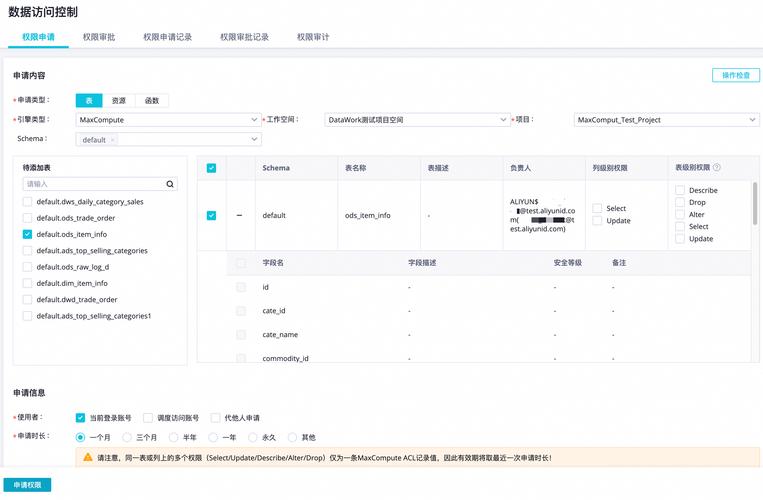Click the search magnifier in the table filter
The image size is (763, 500).
[170, 184]
